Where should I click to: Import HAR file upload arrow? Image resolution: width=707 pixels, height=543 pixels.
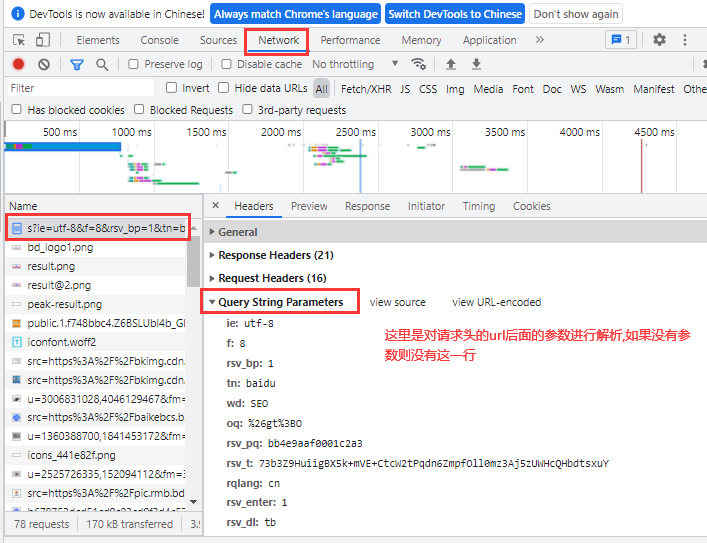click(x=451, y=64)
